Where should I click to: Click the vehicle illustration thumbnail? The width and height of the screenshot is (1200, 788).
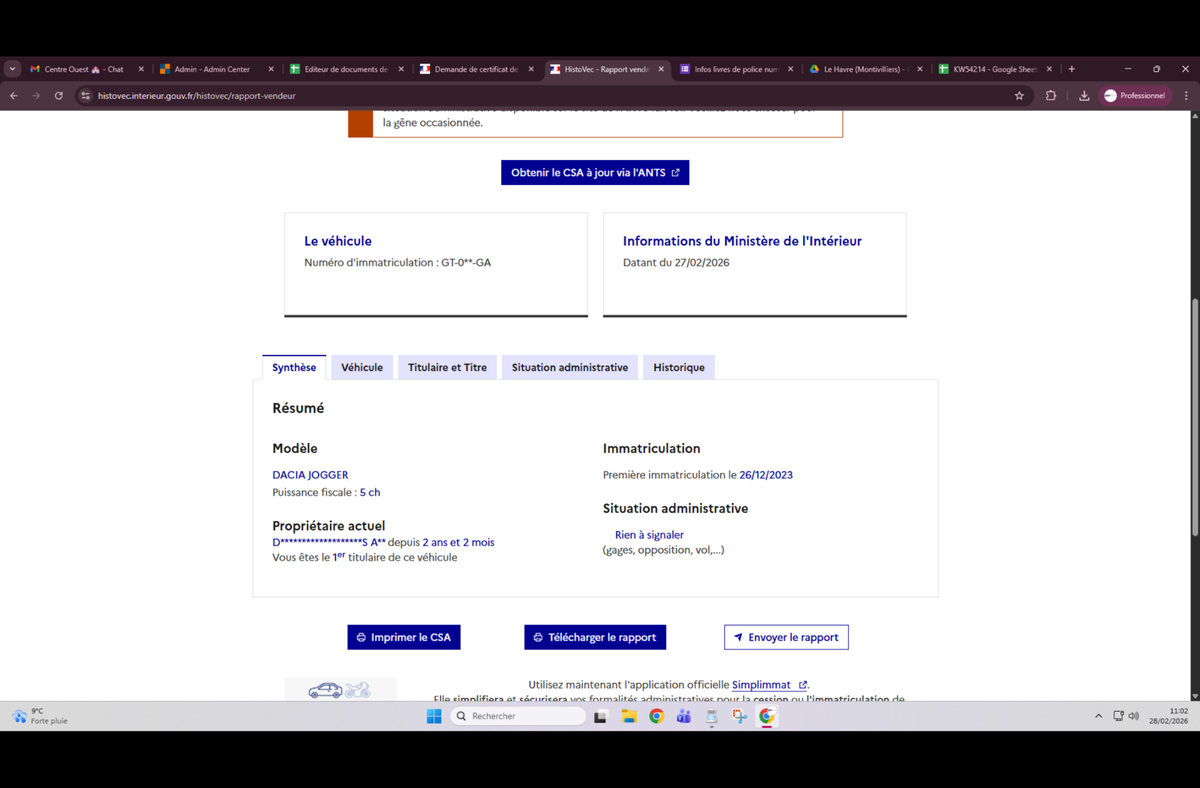(340, 690)
